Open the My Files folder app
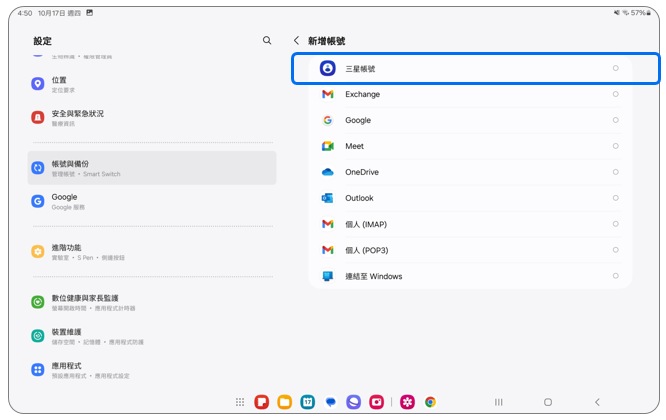Screen dimensions: 666x420 coord(285,402)
